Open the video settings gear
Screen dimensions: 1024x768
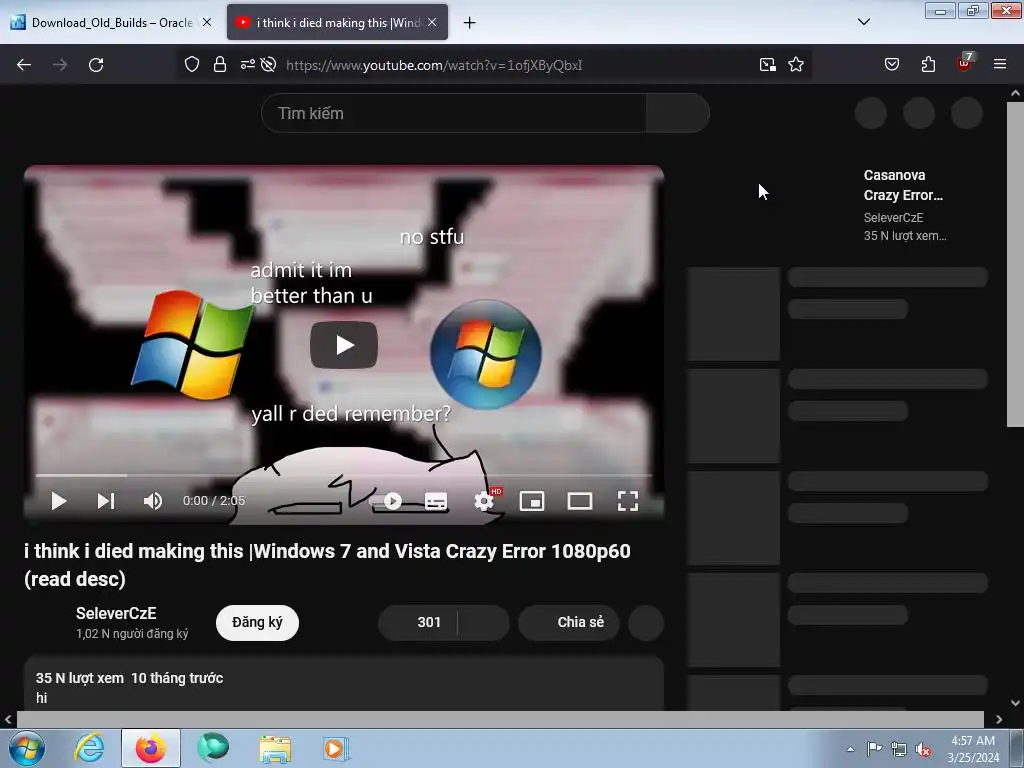pyautogui.click(x=485, y=501)
